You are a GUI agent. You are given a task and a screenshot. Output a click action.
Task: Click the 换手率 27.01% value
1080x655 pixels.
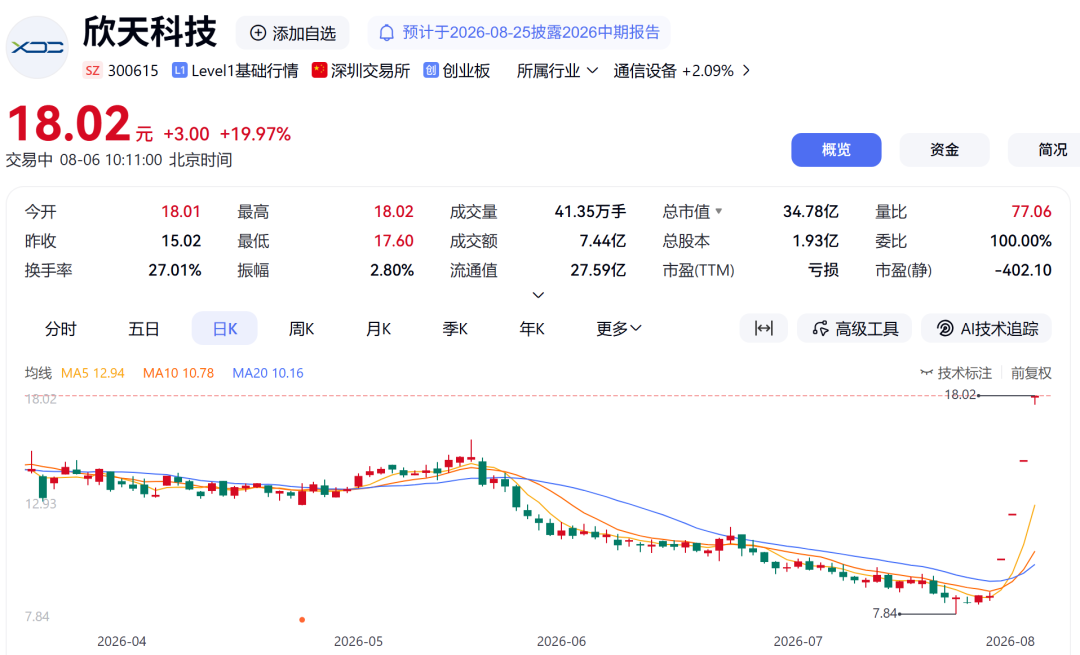(x=175, y=270)
